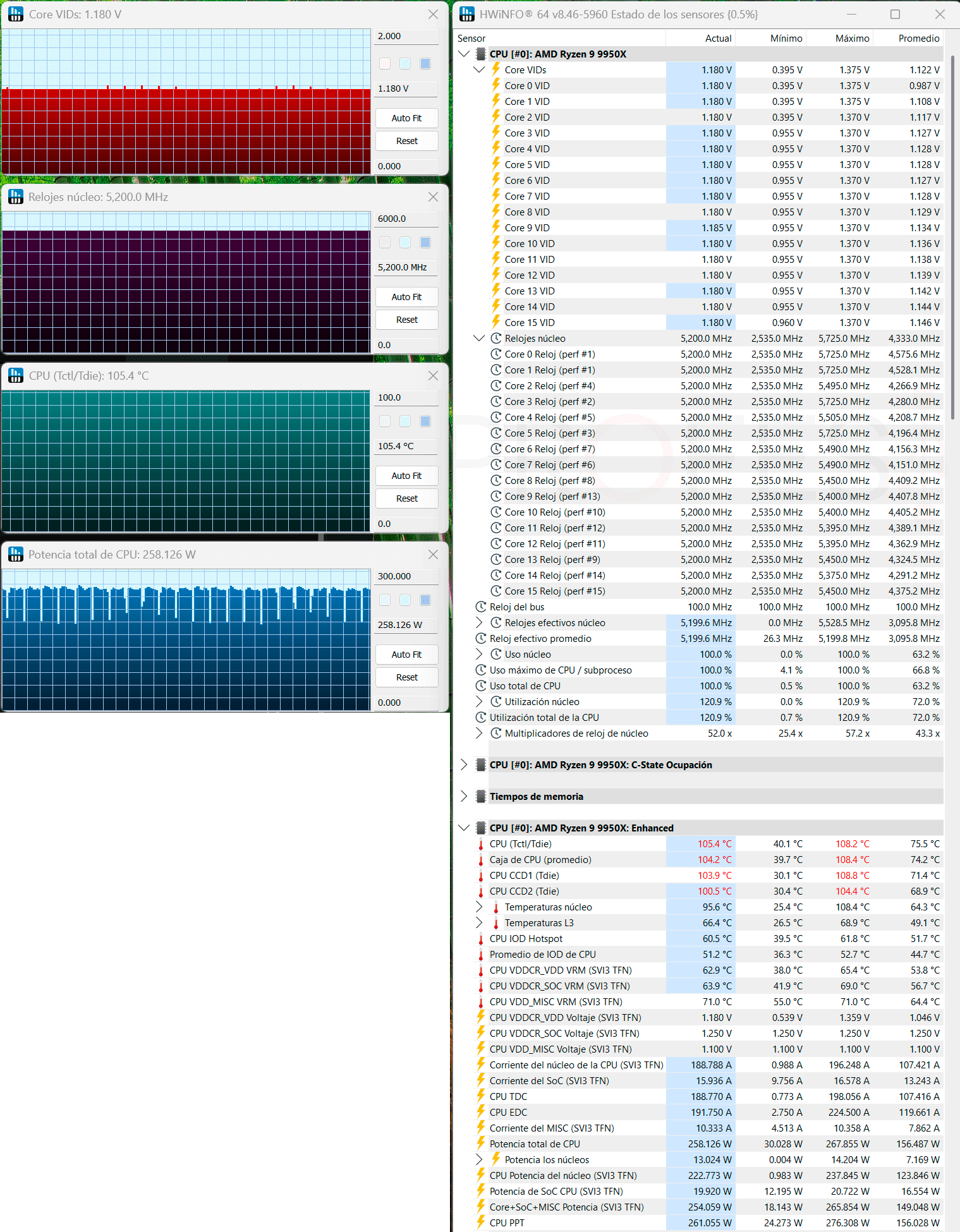Click lightning icon beside Corriente del SoC (SVI3 TFN)
This screenshot has width=960, height=1232.
tap(481, 1080)
